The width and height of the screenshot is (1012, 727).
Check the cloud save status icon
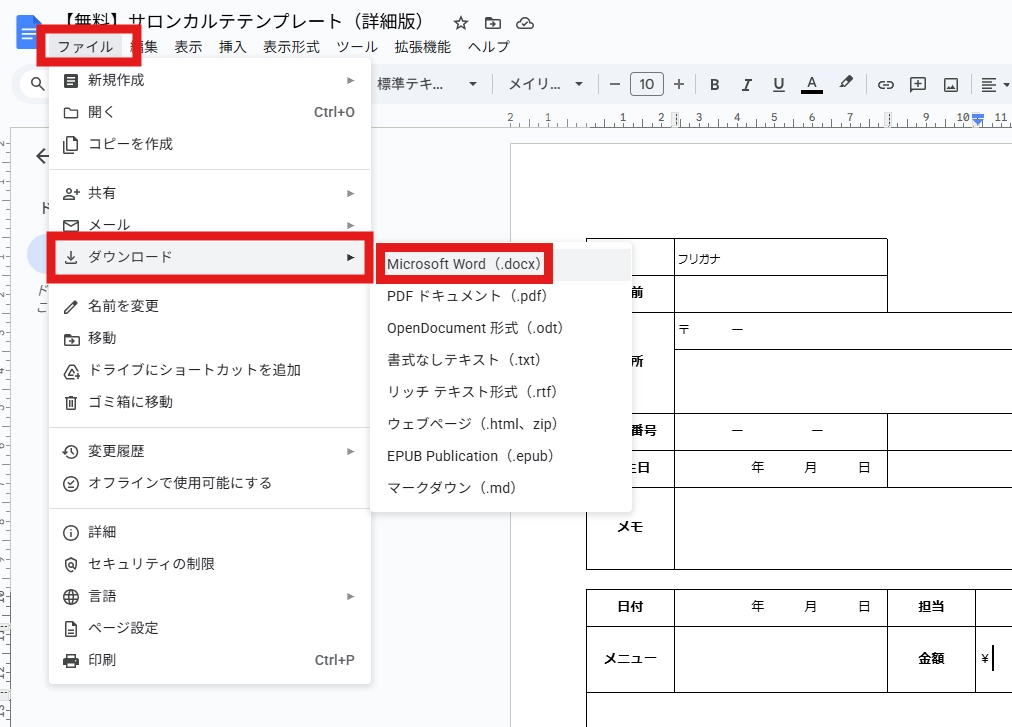click(525, 23)
